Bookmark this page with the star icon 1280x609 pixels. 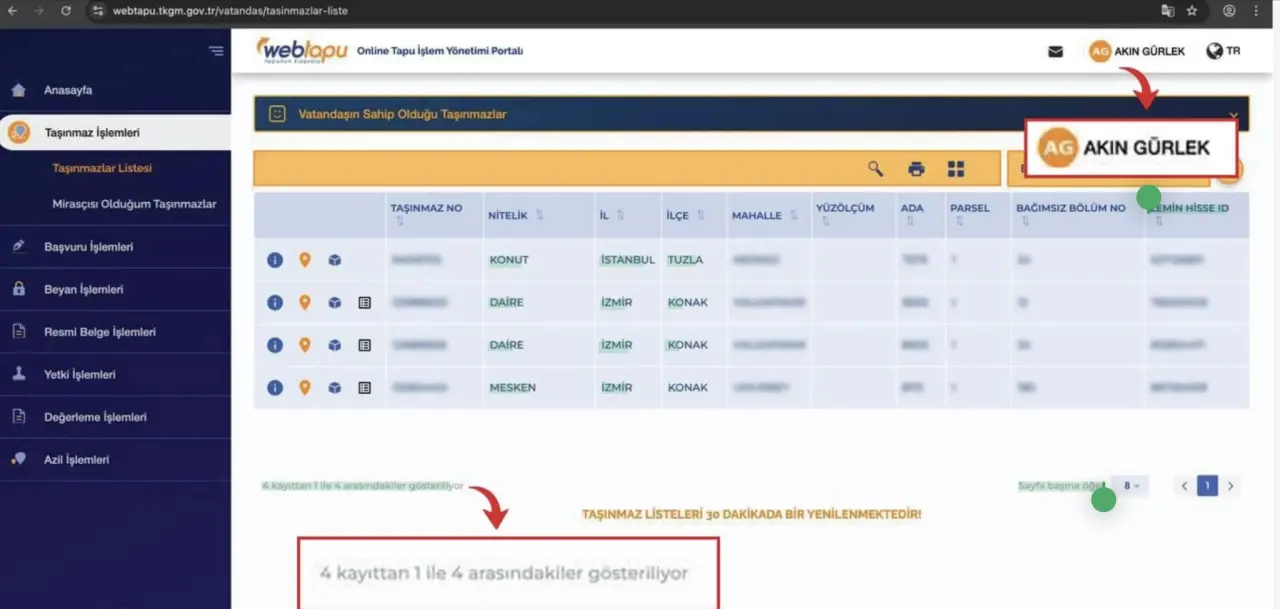pos(1192,11)
